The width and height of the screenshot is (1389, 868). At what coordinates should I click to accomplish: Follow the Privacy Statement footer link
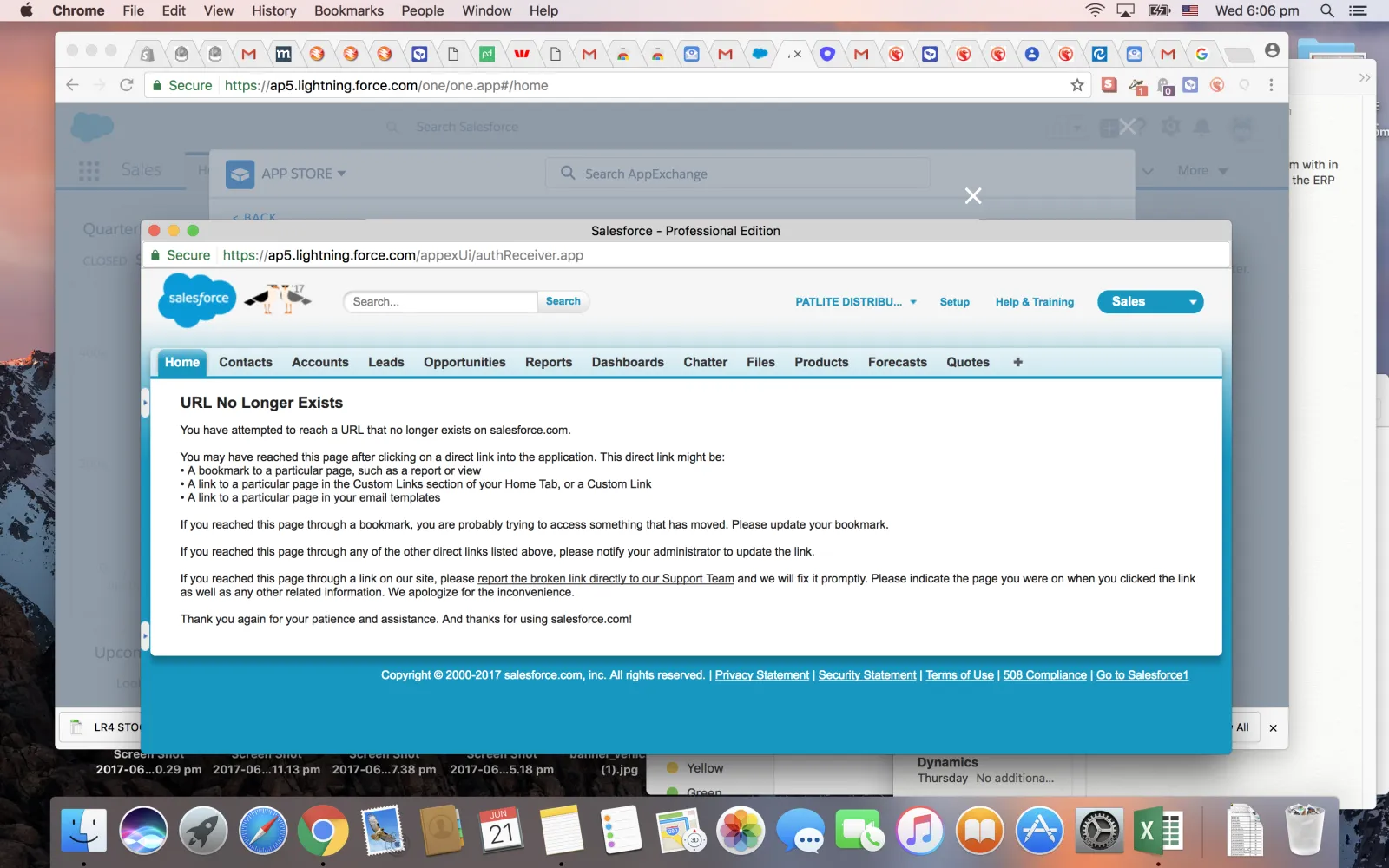[x=761, y=675]
